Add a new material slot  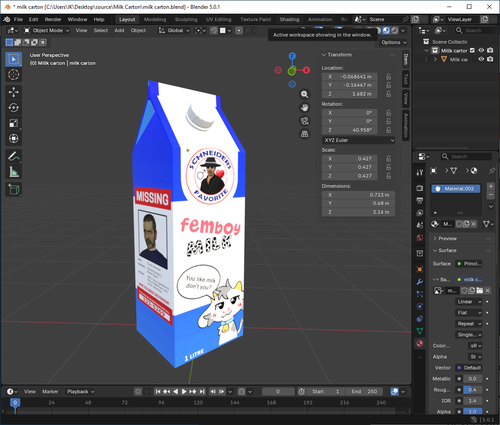(x=491, y=186)
